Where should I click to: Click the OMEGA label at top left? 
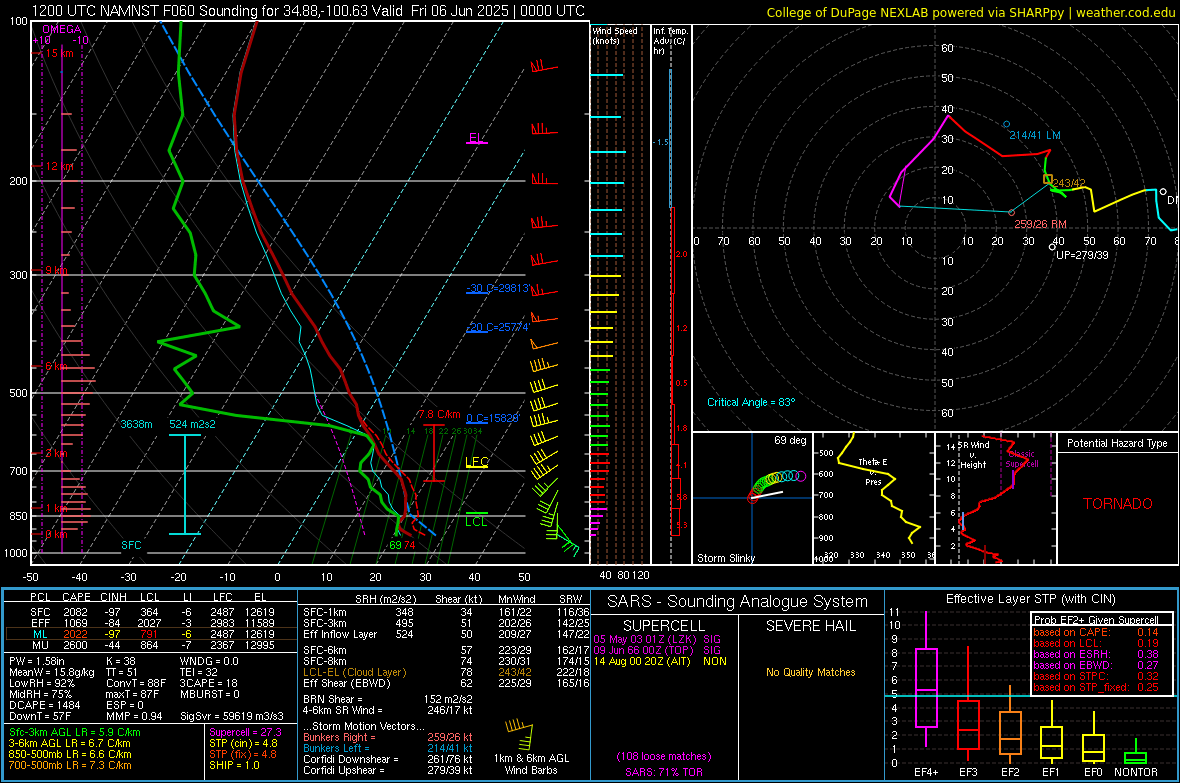pos(62,29)
